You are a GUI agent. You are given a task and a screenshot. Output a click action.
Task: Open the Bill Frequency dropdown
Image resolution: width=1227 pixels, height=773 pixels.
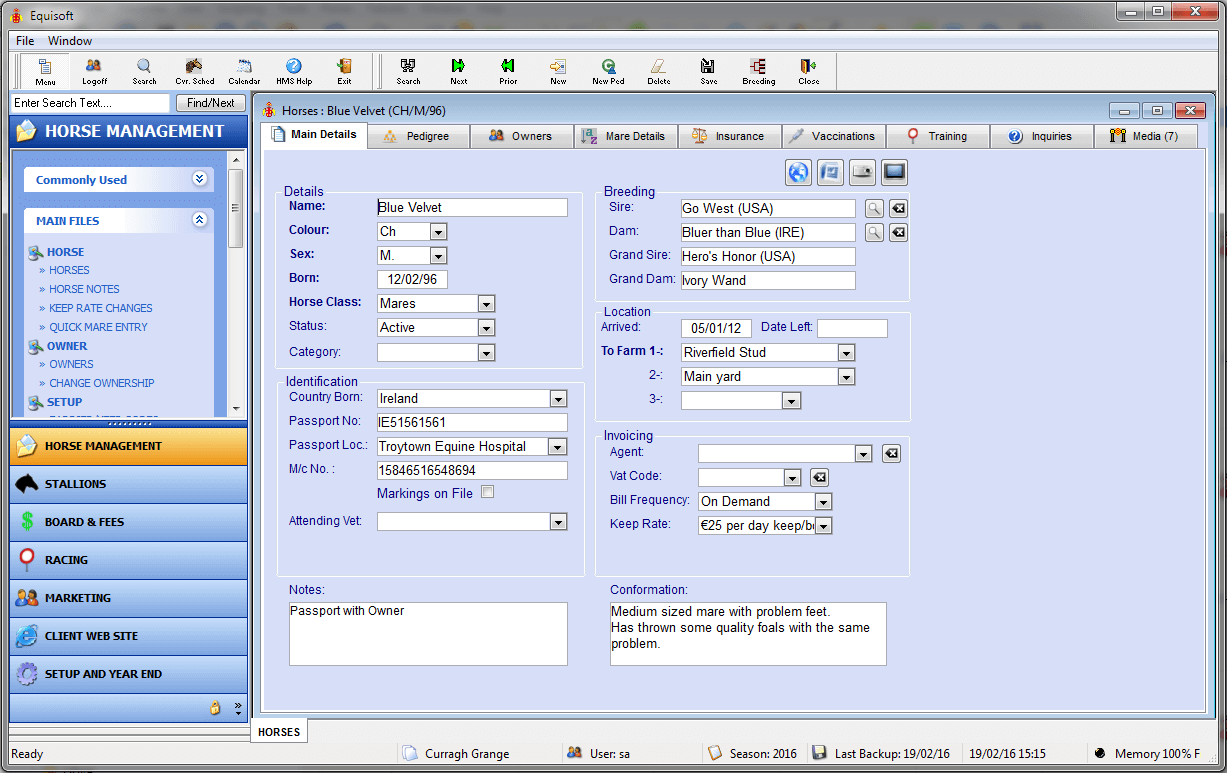click(824, 501)
